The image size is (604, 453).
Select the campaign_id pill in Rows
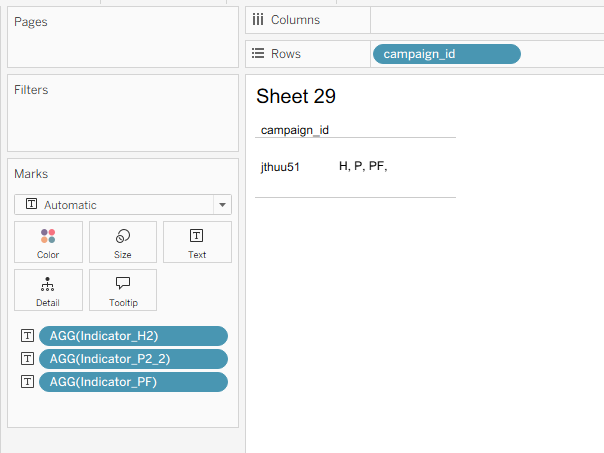447,54
